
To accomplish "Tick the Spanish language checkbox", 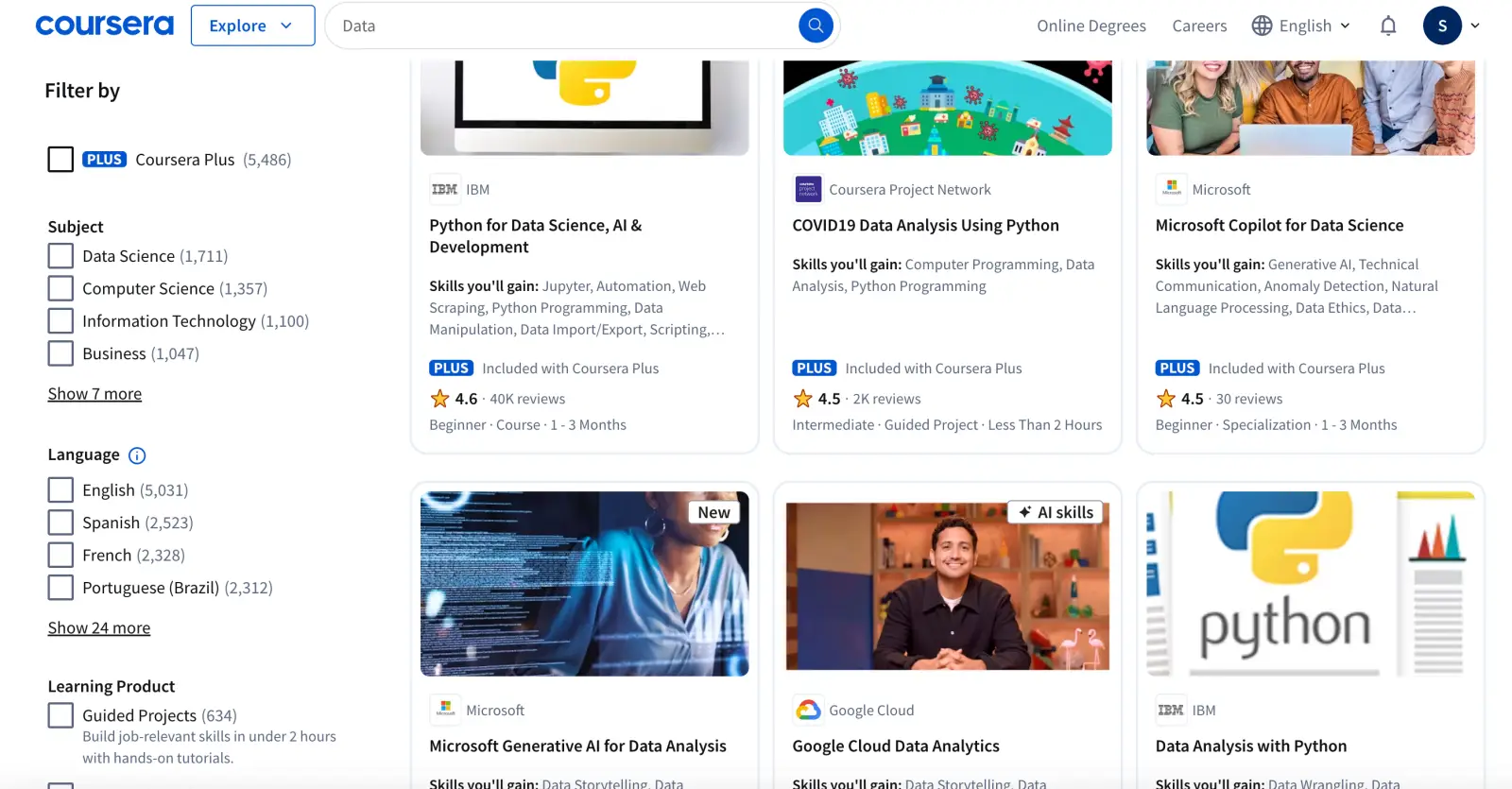I will (60, 523).
